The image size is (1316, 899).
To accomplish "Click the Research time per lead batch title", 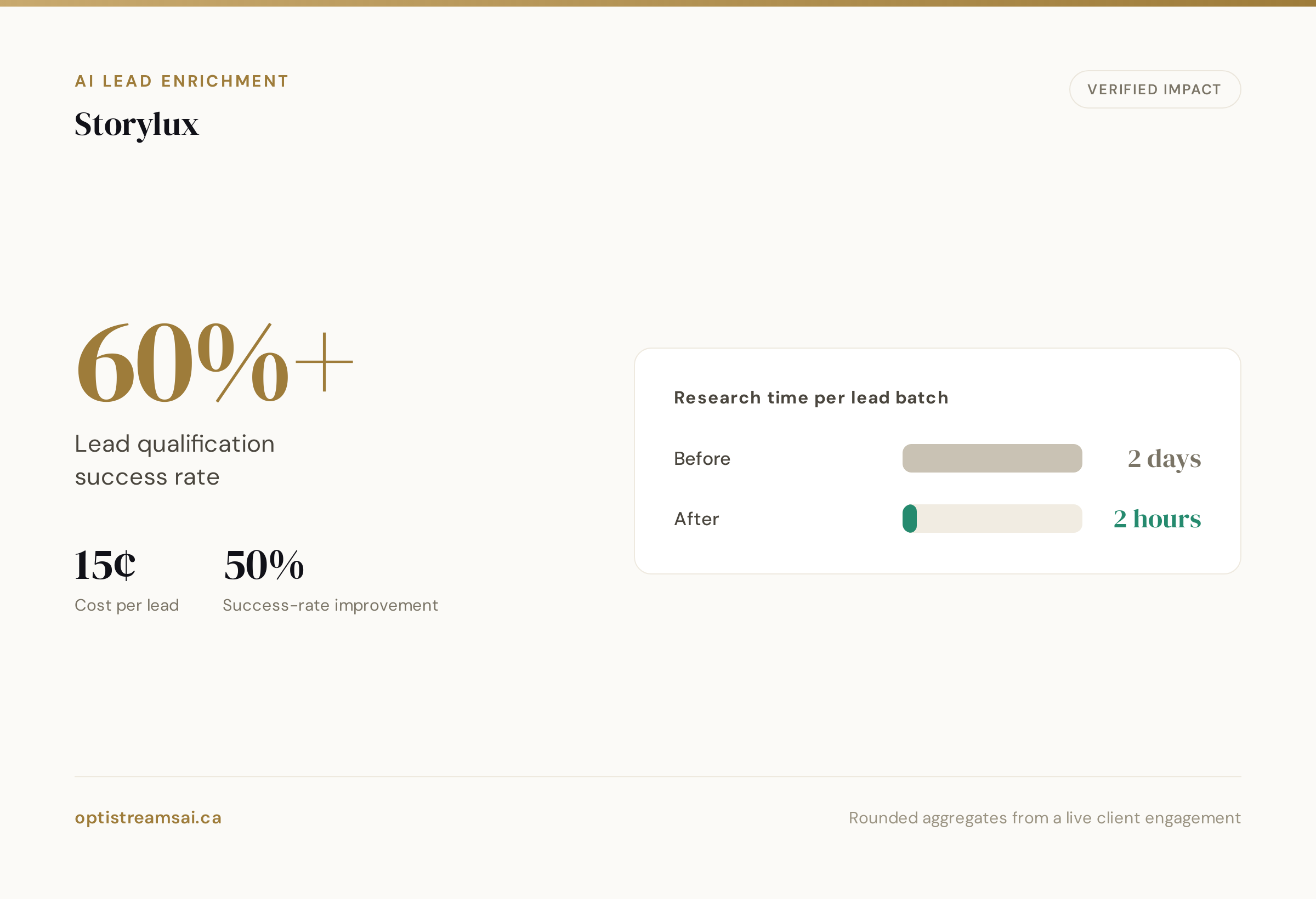I will pos(811,397).
